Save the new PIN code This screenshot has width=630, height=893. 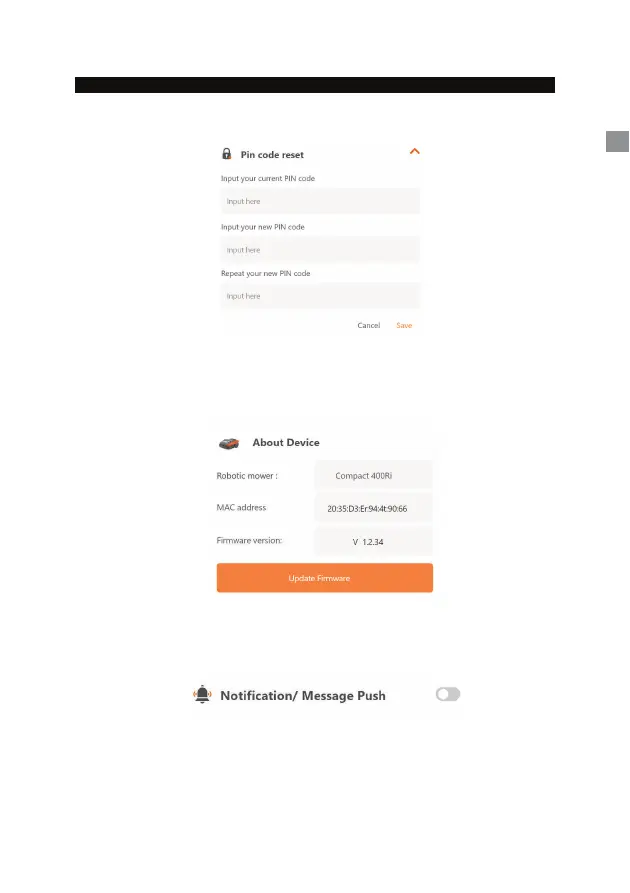[x=404, y=325]
